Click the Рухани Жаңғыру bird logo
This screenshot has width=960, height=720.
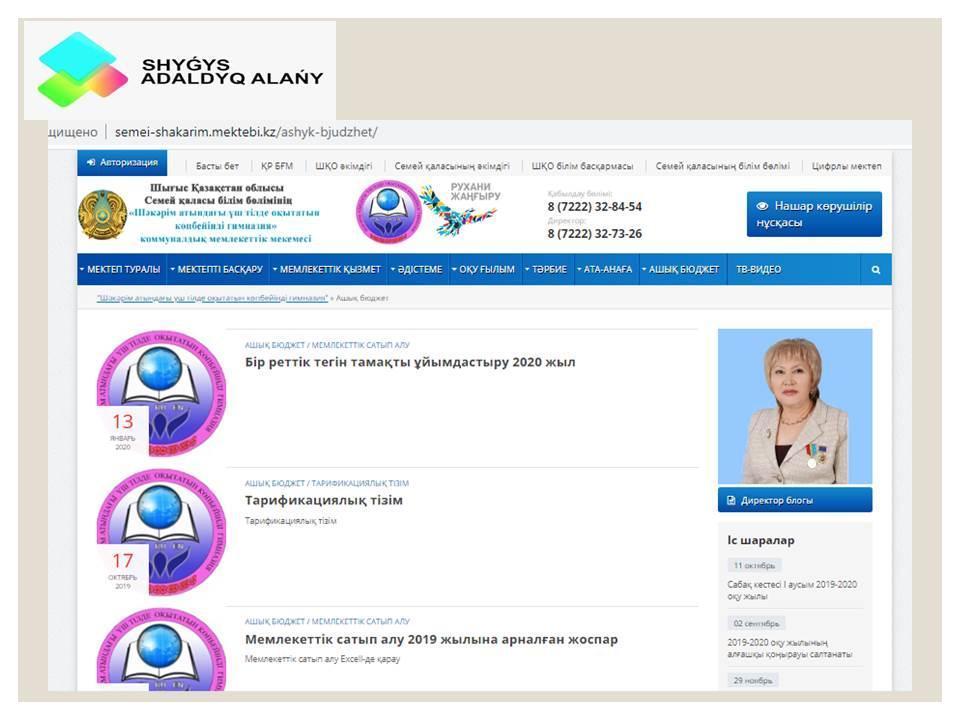458,211
